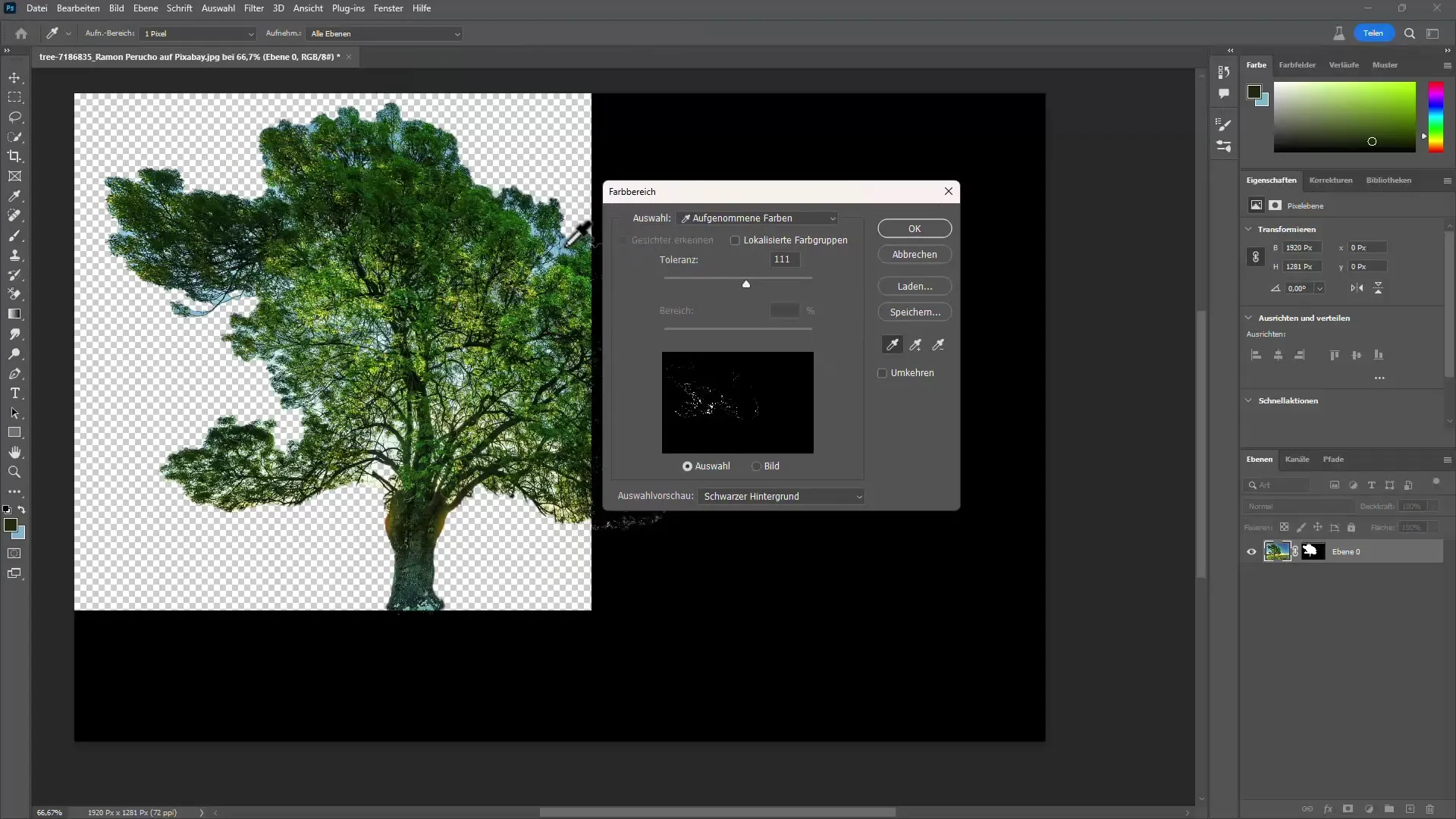Select the Crop tool
1456x819 pixels.
tap(14, 157)
